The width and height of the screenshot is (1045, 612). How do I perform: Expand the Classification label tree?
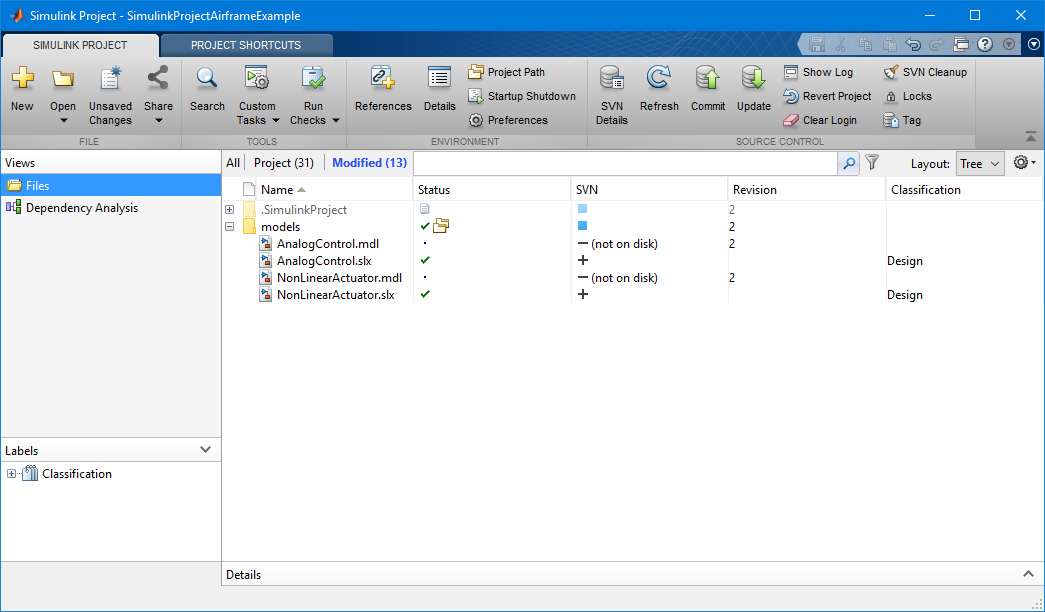11,474
